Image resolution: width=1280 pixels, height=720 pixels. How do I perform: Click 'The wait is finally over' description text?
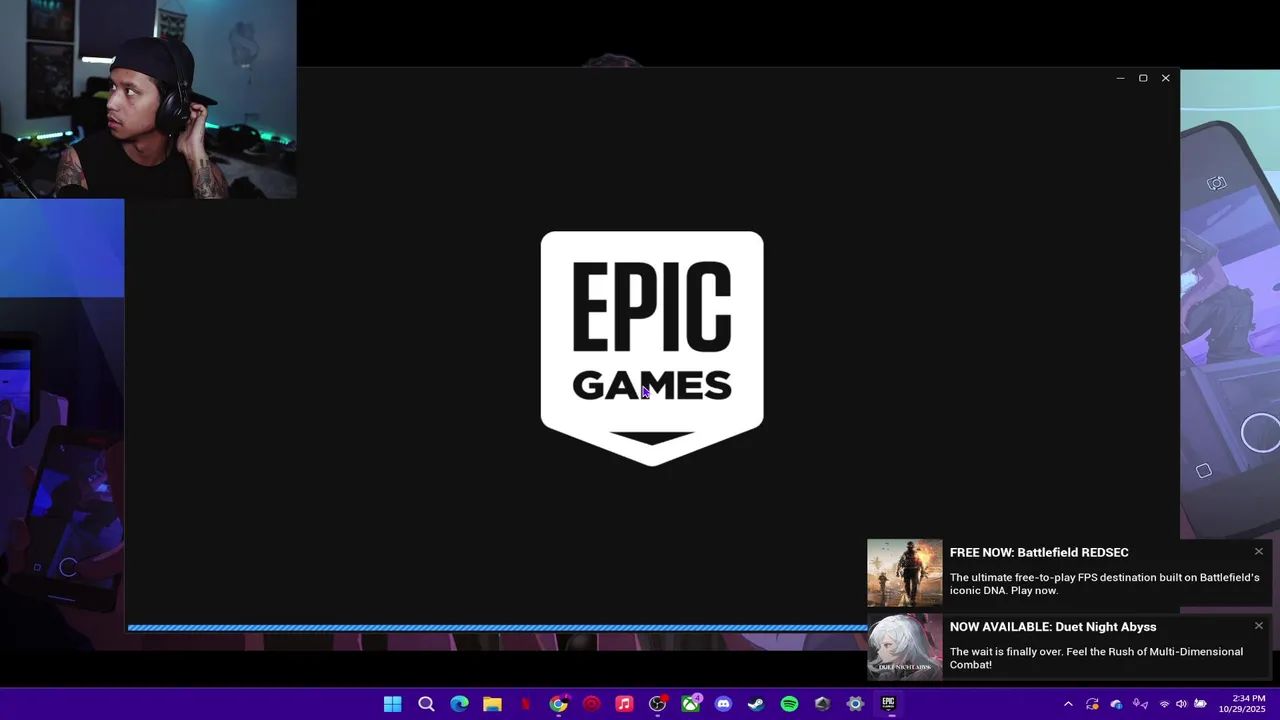click(1096, 658)
